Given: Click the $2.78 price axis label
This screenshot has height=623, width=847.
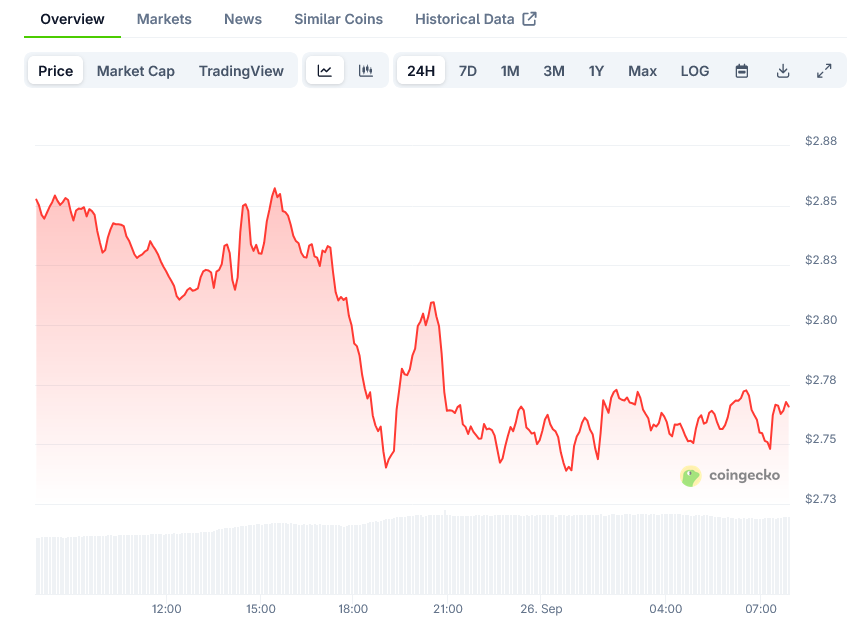Looking at the screenshot, I should [x=821, y=380].
